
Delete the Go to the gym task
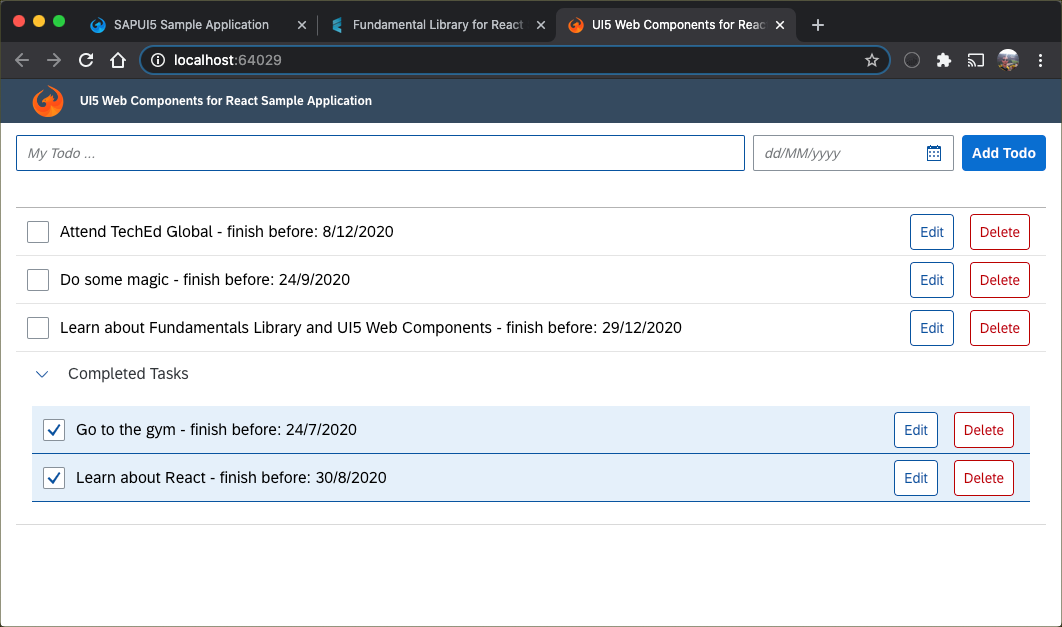point(983,430)
